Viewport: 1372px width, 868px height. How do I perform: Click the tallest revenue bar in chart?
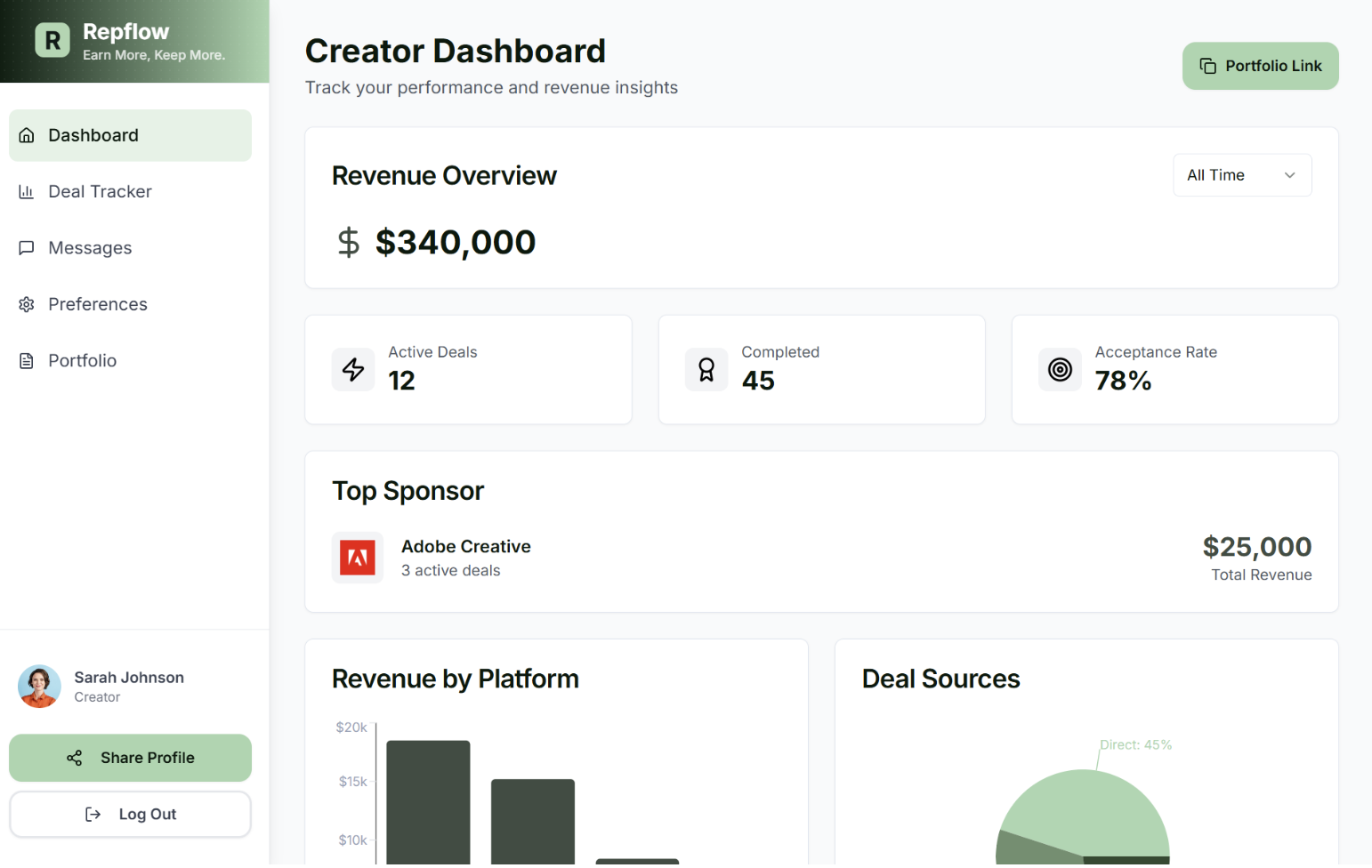428,800
